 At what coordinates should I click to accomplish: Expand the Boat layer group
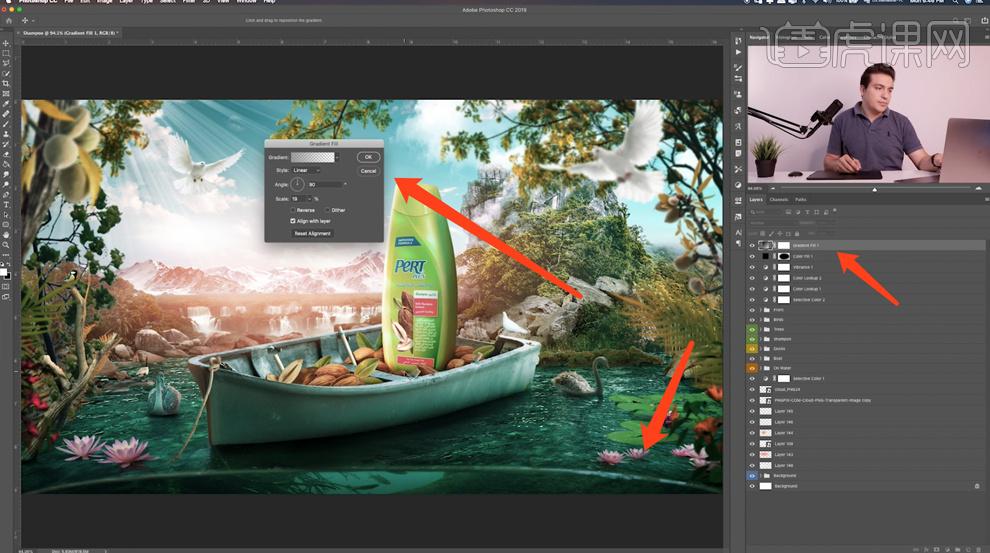point(761,359)
